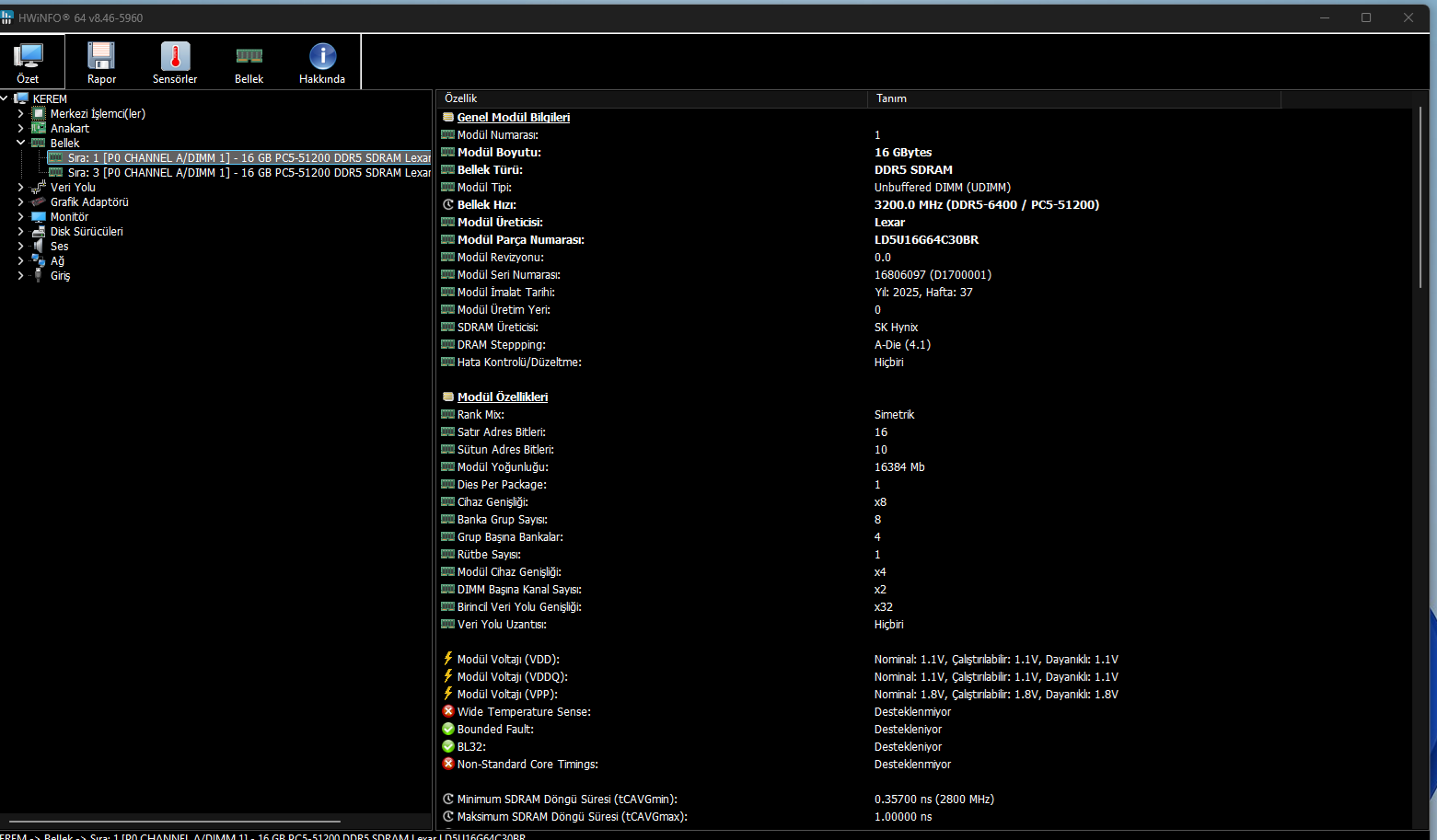Select Veri Yolu in the tree
Screen dimensions: 1437x840
73,187
